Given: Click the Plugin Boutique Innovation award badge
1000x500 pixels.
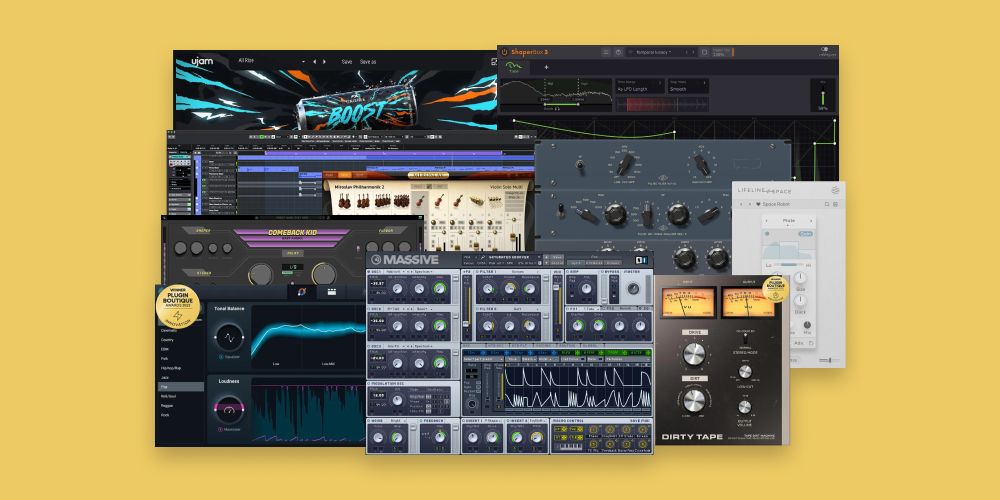Looking at the screenshot, I should [178, 307].
